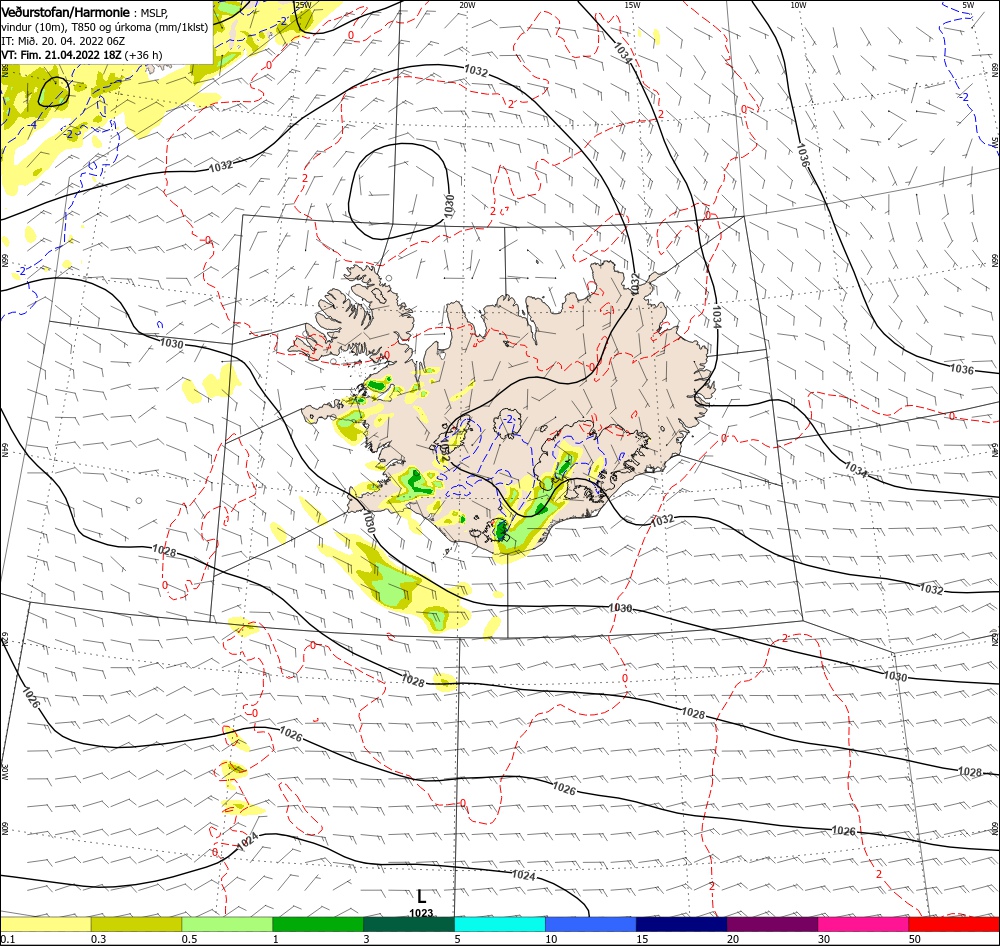Click the '50' legend scale value
1000x946 pixels.
pos(915,939)
